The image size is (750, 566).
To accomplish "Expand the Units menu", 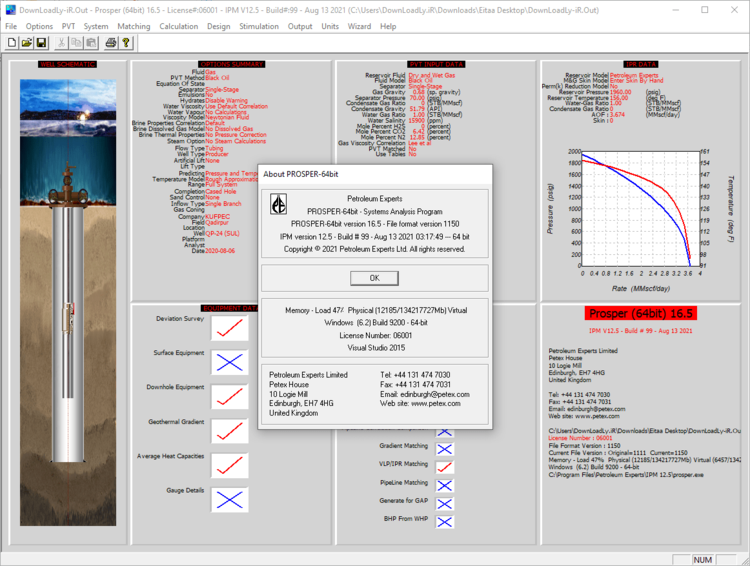I will (330, 26).
